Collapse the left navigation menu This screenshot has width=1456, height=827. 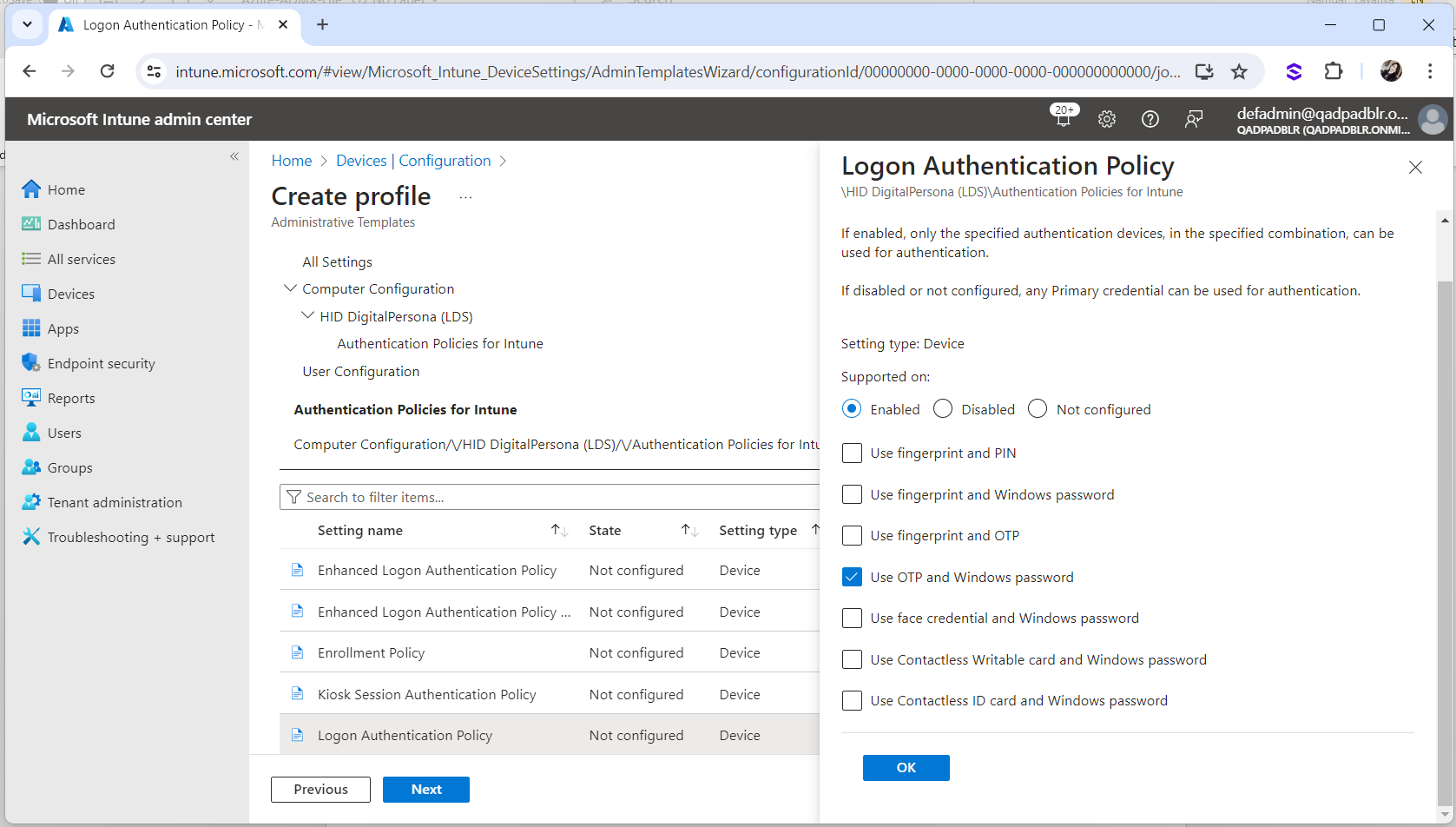coord(234,156)
